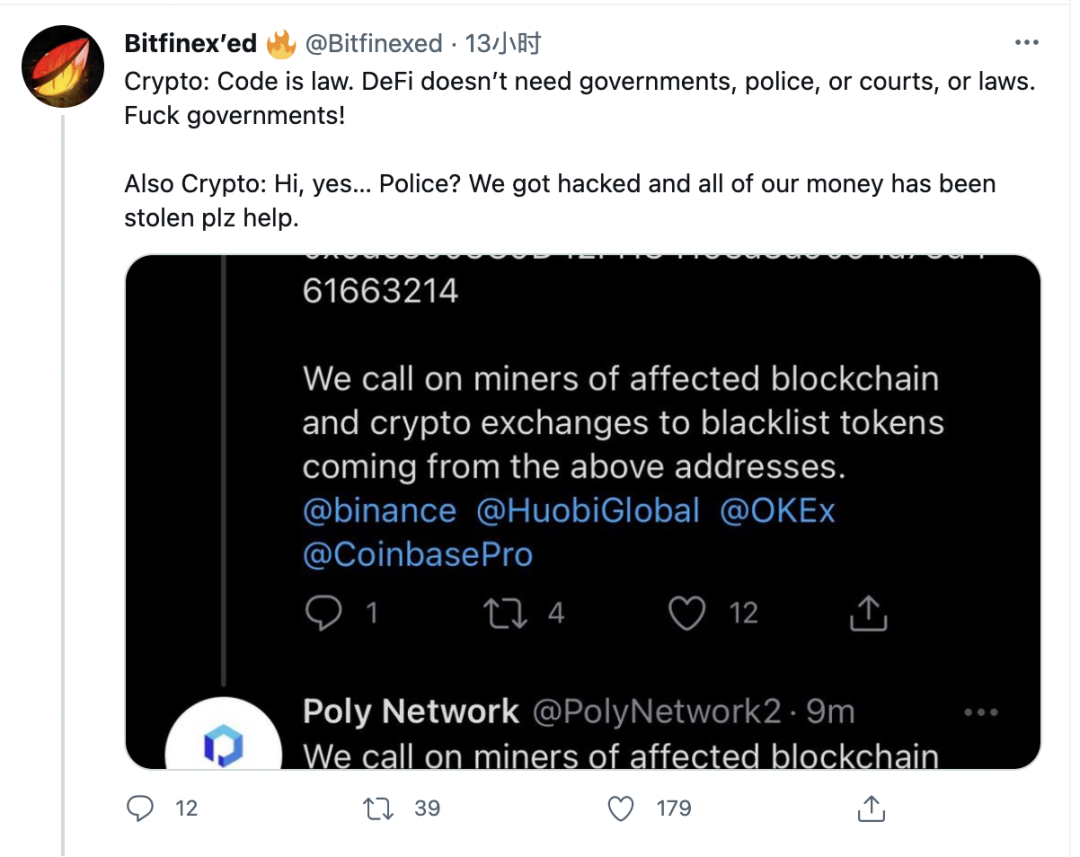This screenshot has width=1080, height=857.
Task: Open the 13小时 tweet timestamp
Action: tap(503, 43)
